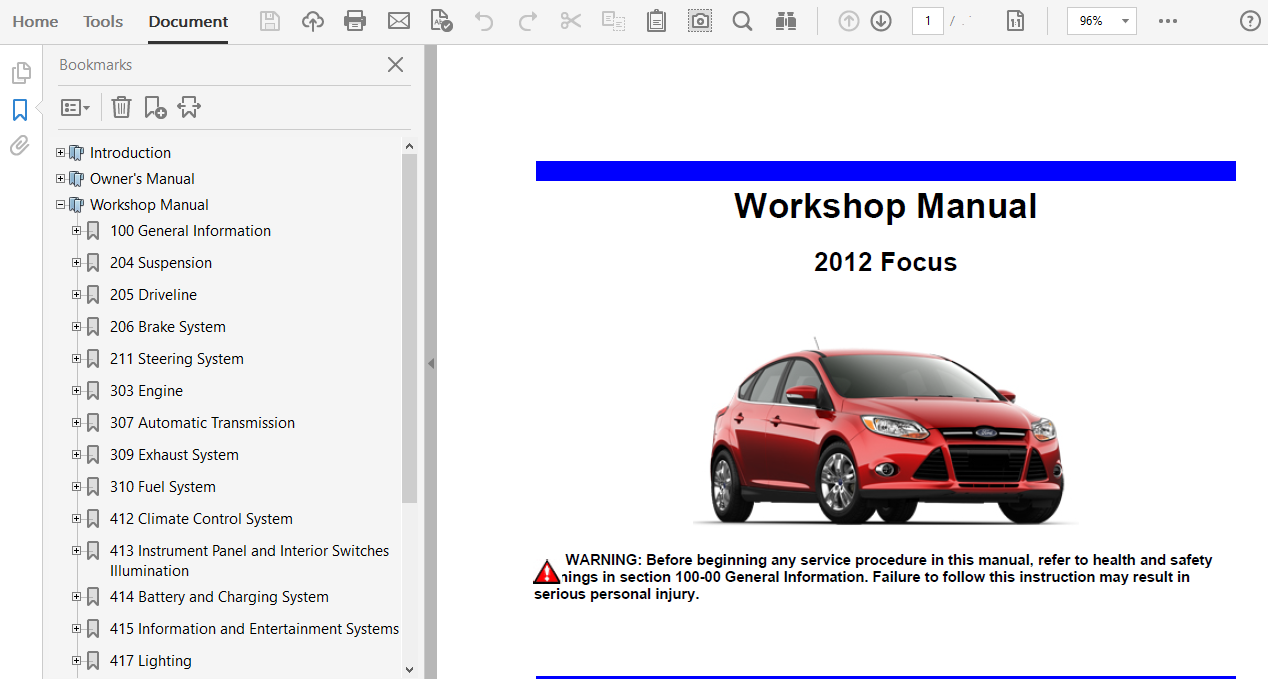Expand the Introduction bookmark

pos(61,153)
